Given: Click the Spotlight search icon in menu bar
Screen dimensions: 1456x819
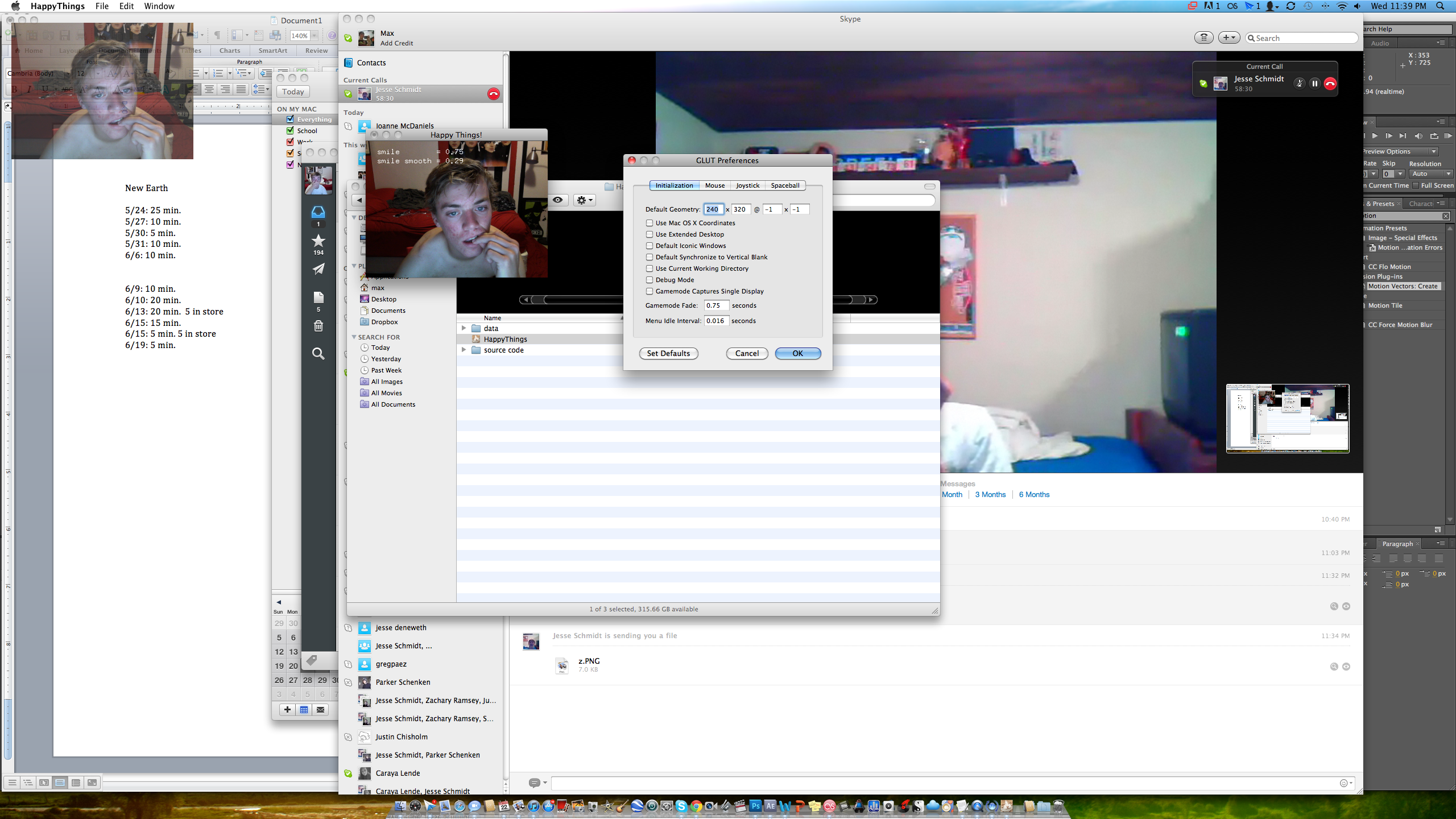Looking at the screenshot, I should click(1441, 6).
